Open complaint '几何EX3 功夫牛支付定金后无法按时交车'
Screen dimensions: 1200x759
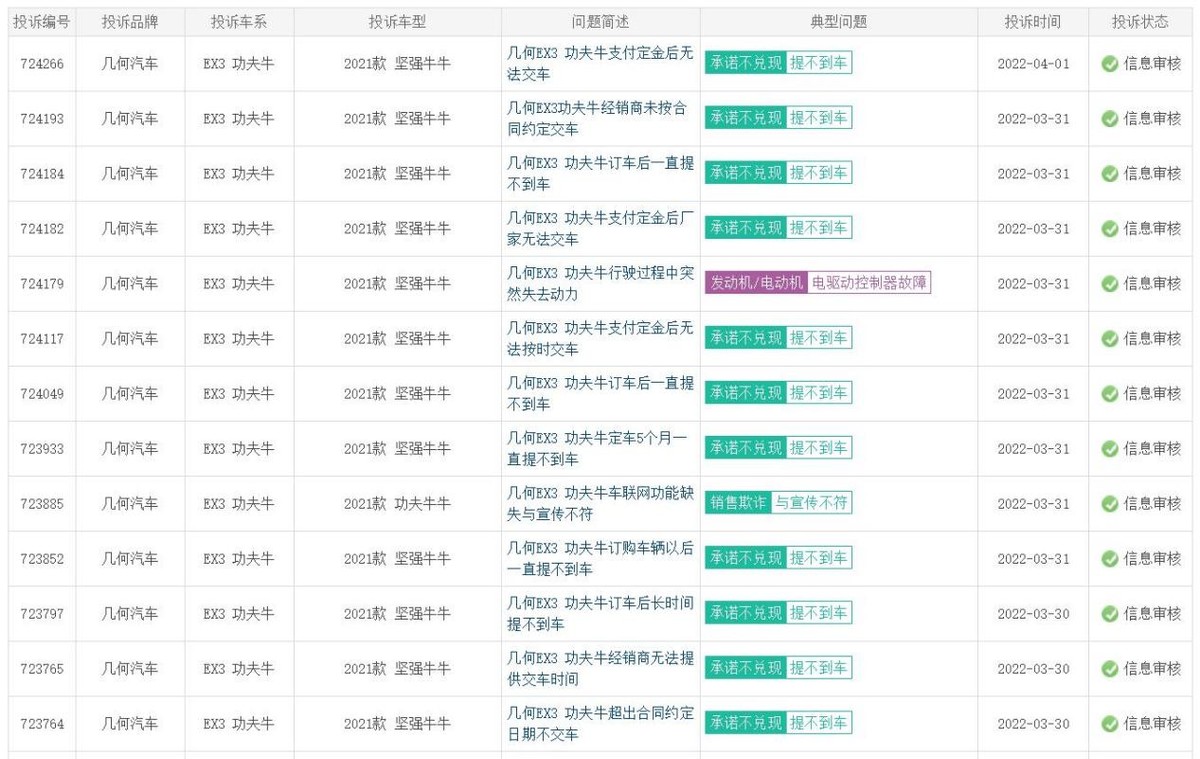(x=600, y=339)
